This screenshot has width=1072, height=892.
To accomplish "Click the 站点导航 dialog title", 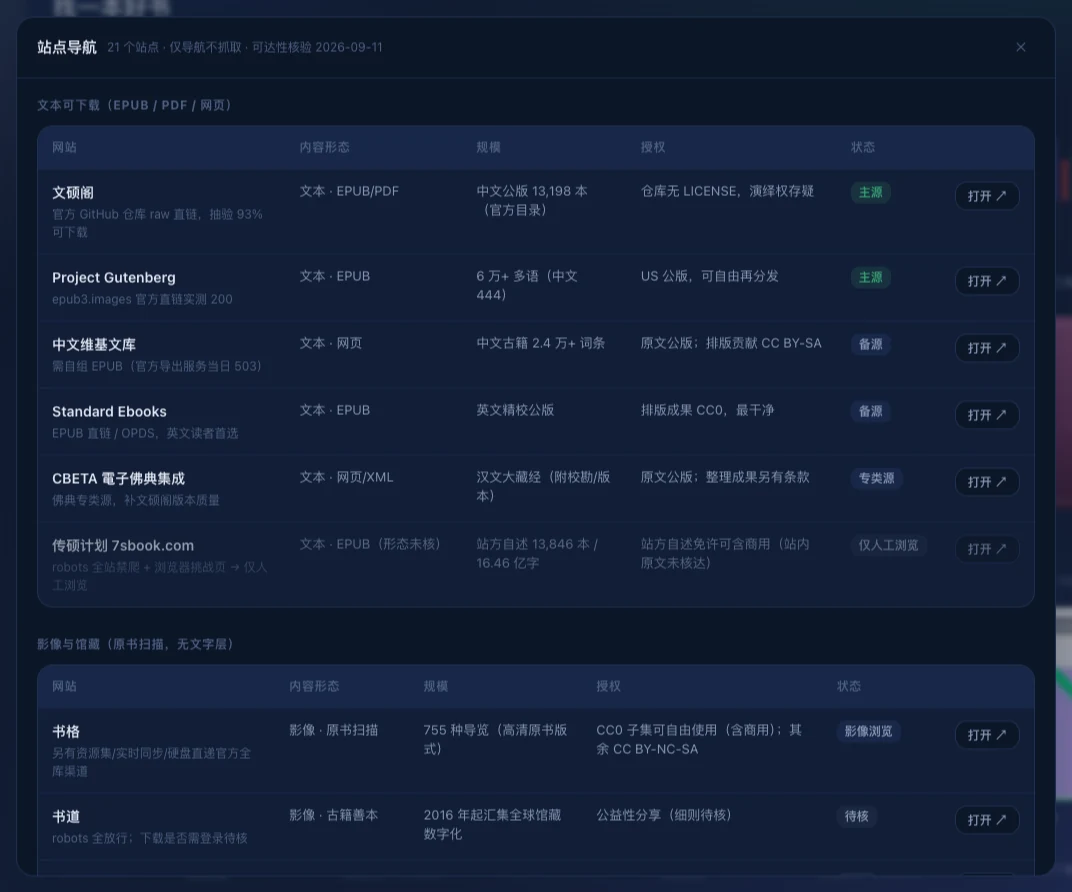I will point(67,47).
